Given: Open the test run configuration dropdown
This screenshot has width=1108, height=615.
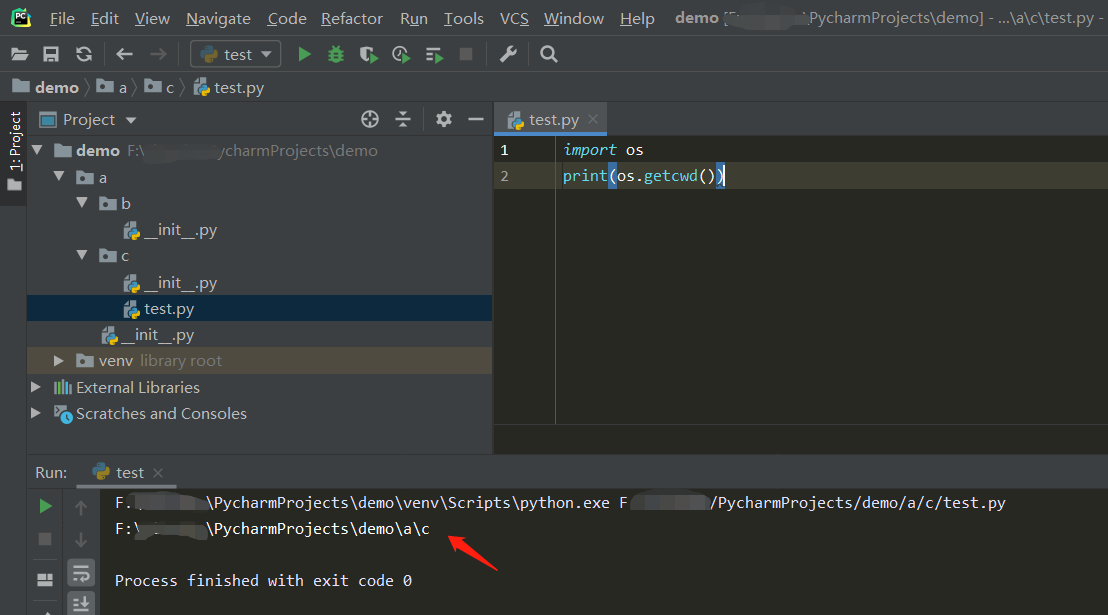Looking at the screenshot, I should pyautogui.click(x=235, y=54).
